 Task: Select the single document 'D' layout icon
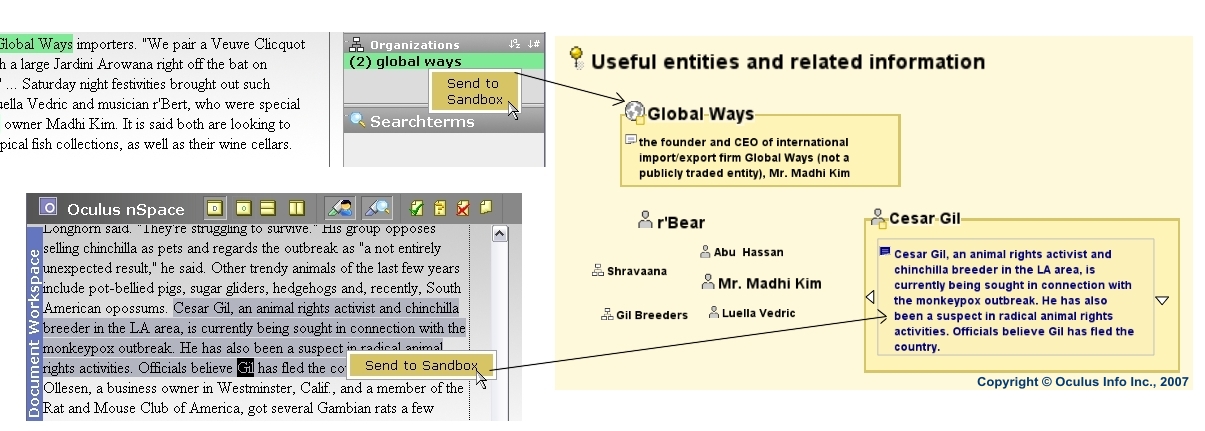[215, 208]
